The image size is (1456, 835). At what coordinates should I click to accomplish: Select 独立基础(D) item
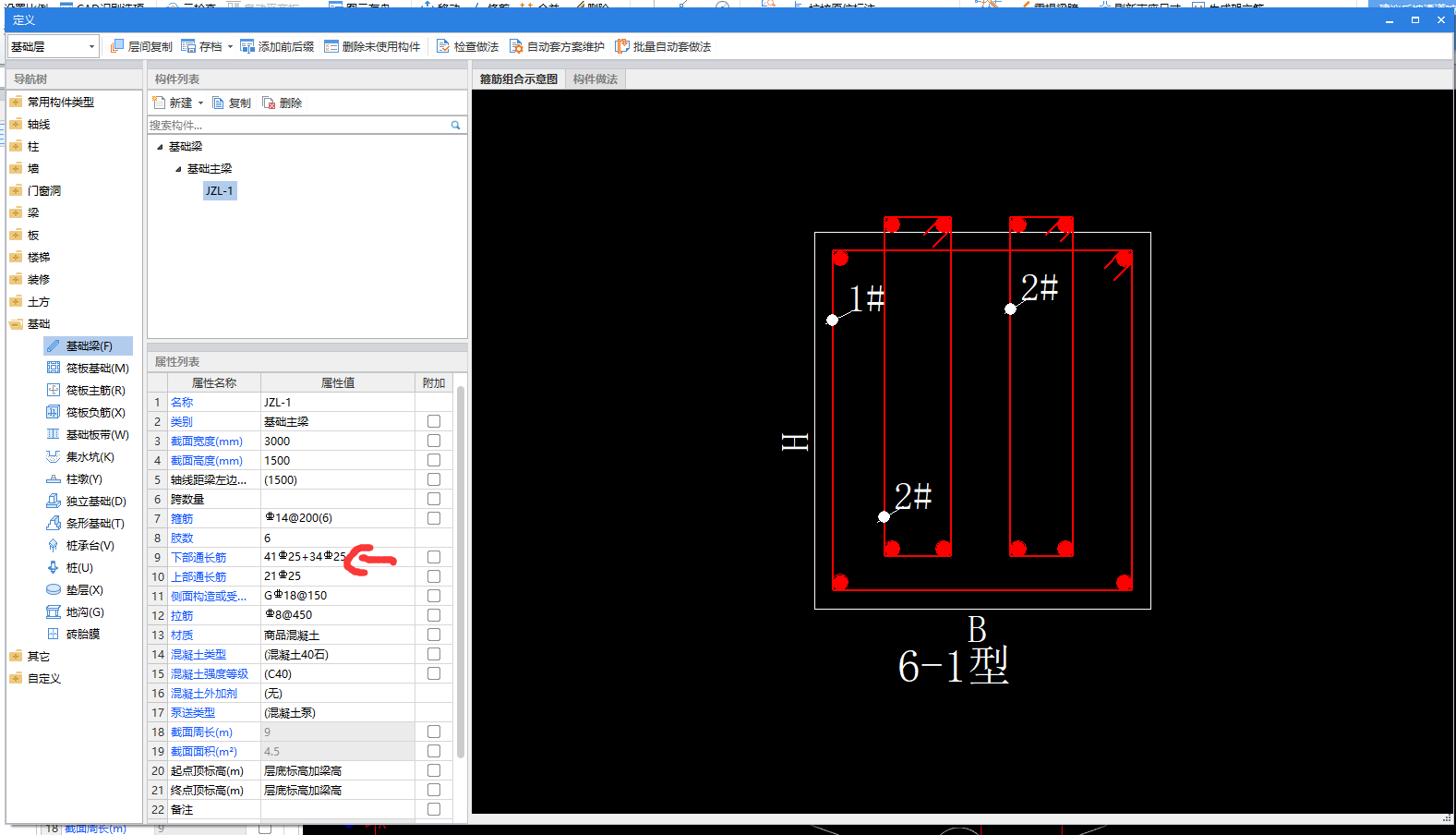point(96,502)
